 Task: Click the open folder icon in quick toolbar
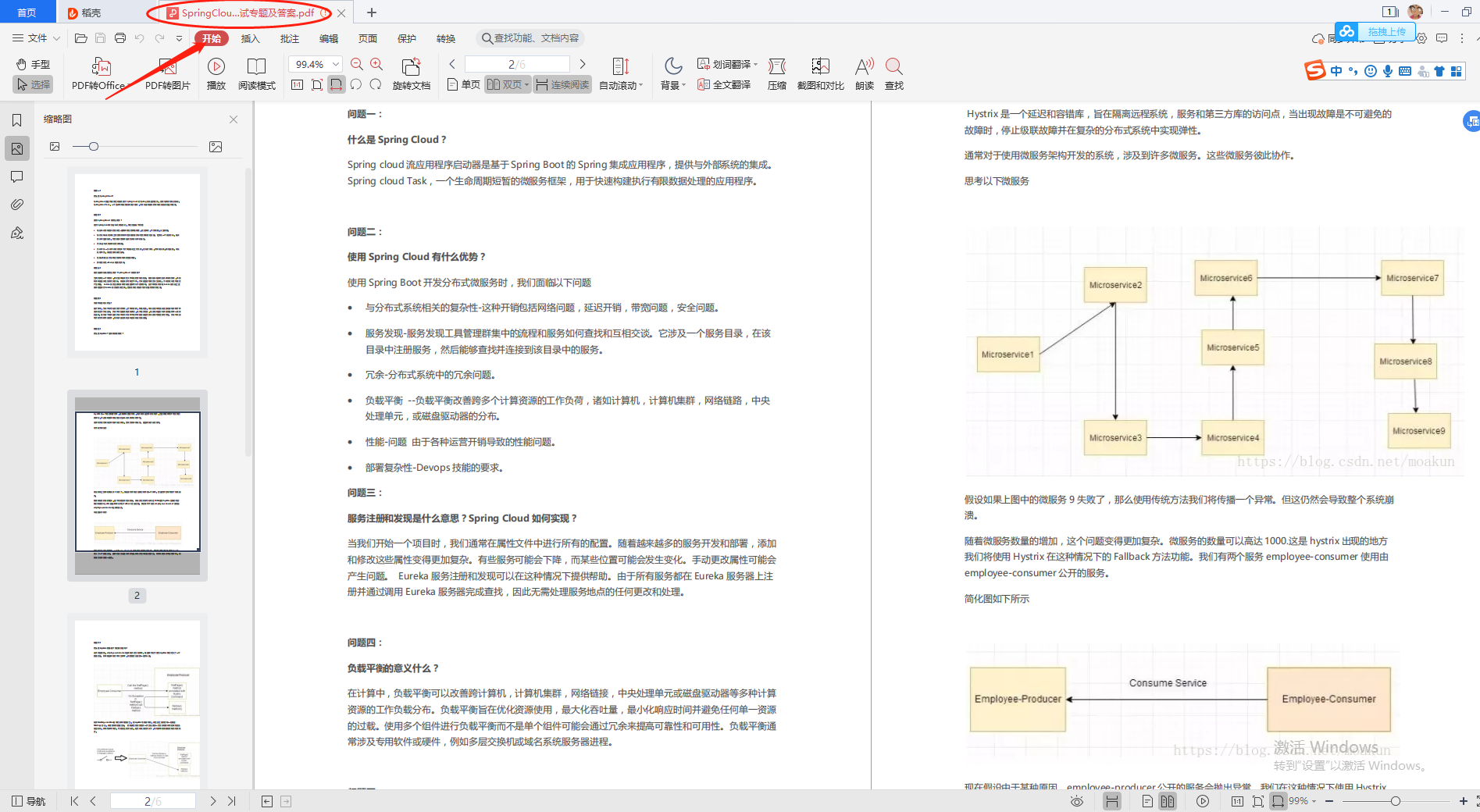(x=80, y=37)
